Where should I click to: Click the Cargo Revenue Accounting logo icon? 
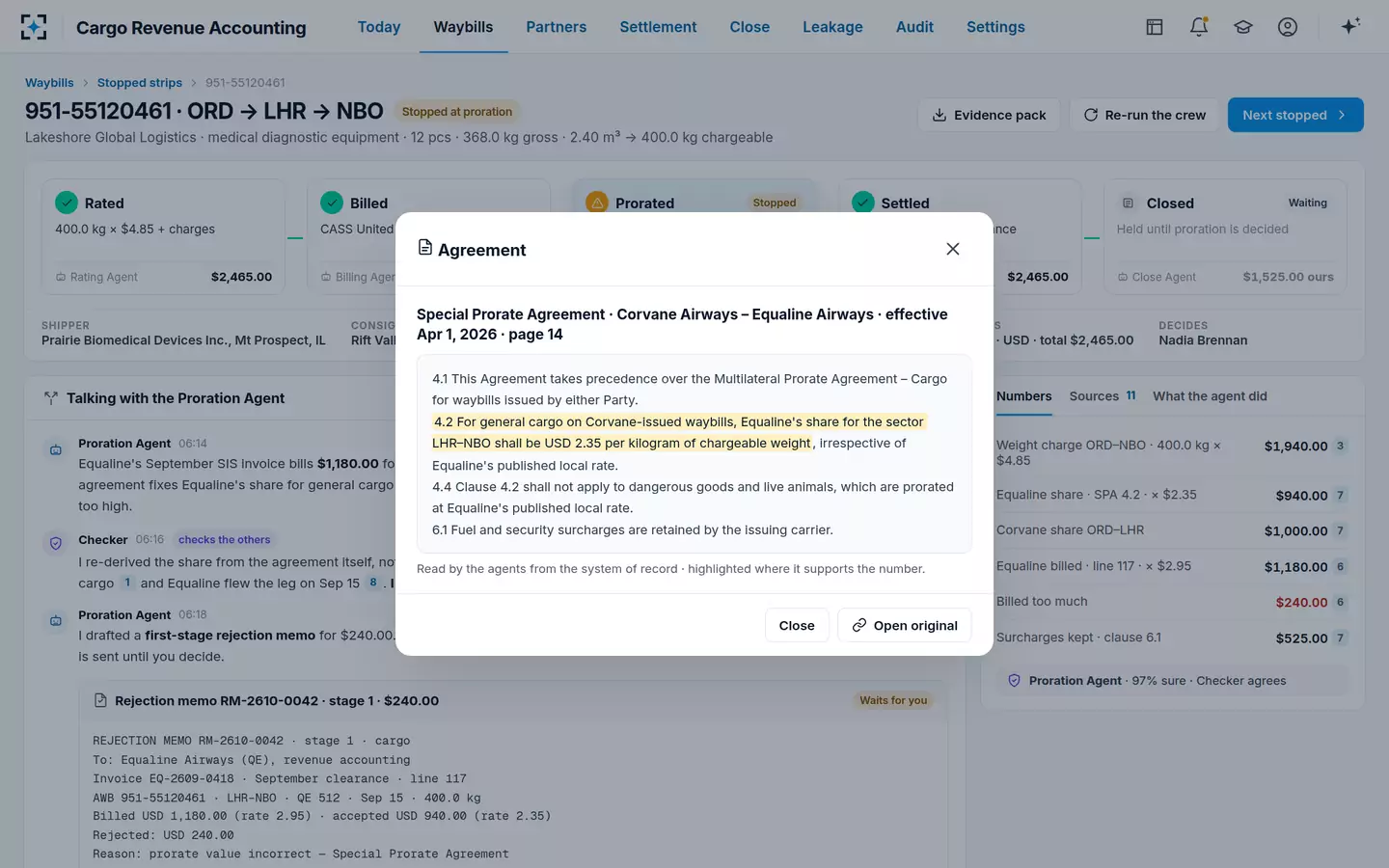[x=34, y=27]
